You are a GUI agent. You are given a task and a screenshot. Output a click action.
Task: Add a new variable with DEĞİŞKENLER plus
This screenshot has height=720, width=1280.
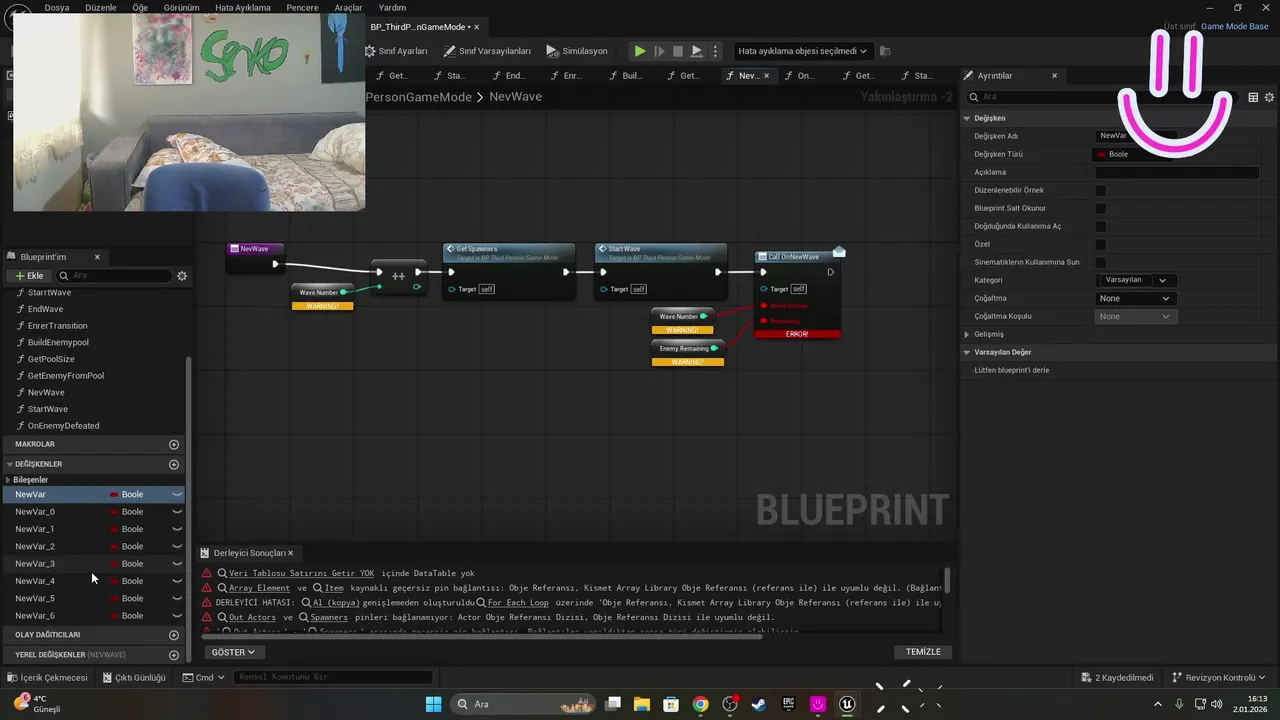pyautogui.click(x=174, y=464)
